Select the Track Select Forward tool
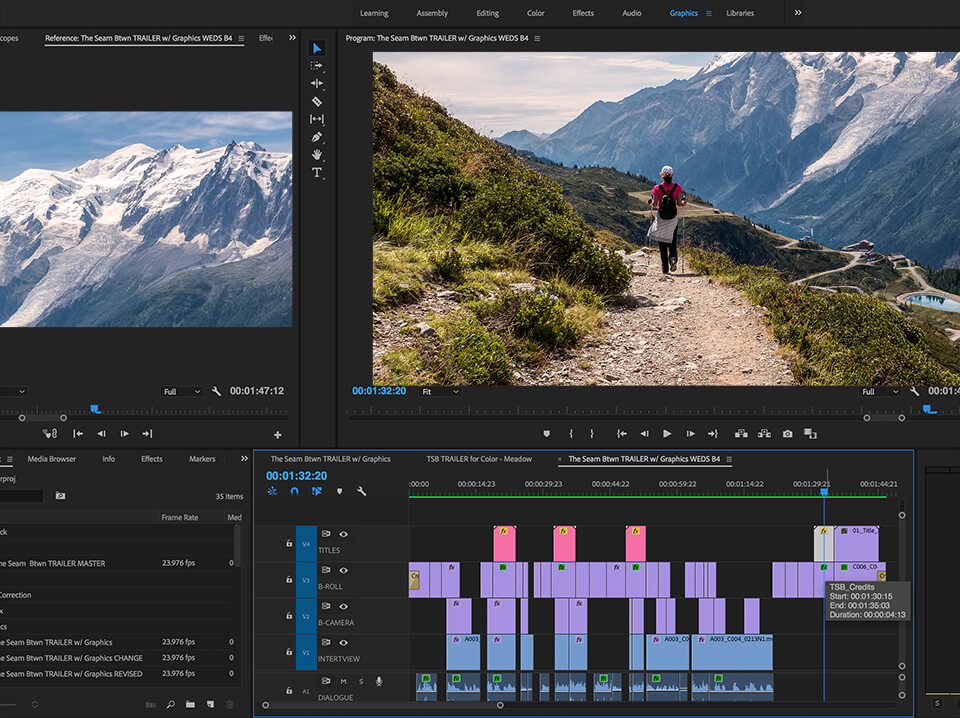 click(x=317, y=66)
